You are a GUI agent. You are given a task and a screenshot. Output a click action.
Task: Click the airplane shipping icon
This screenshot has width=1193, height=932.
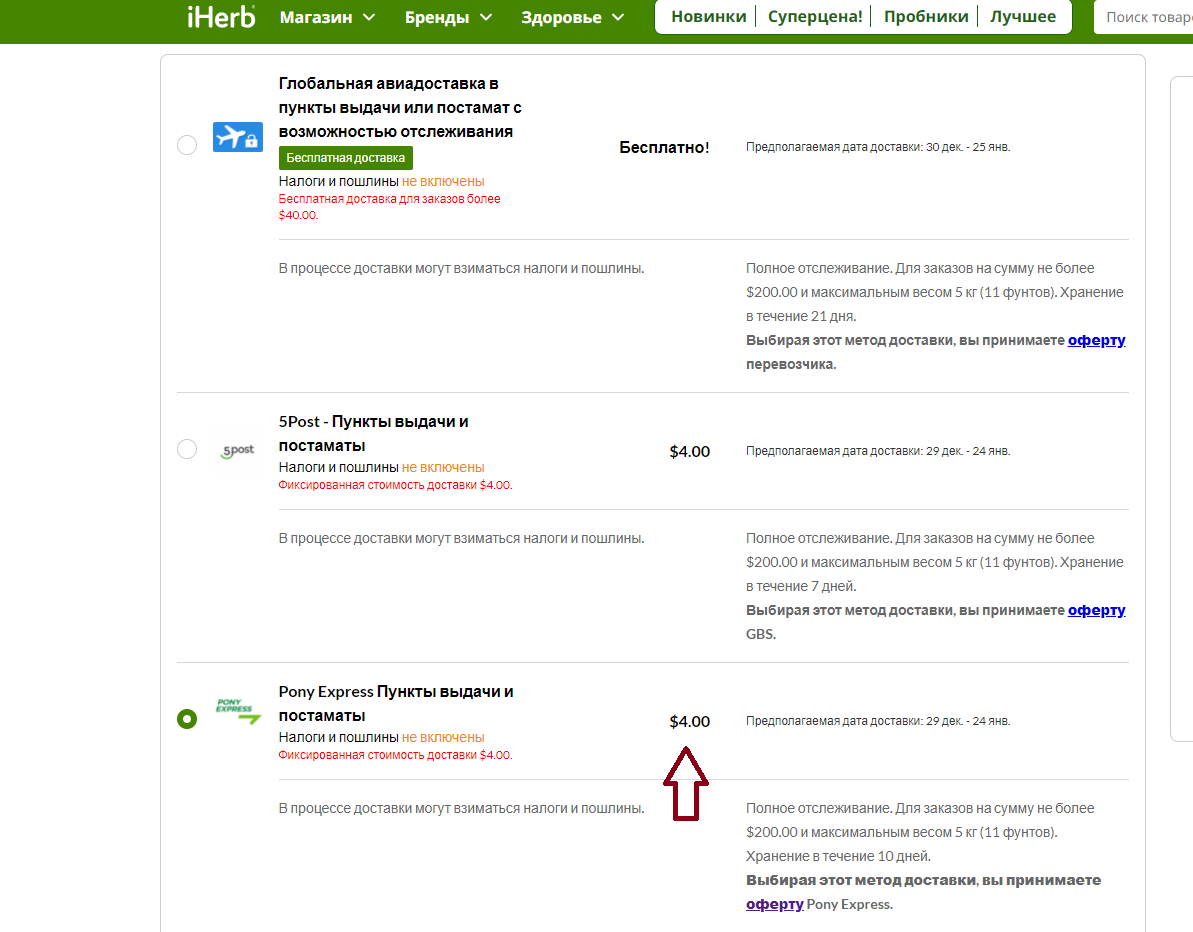click(x=237, y=137)
